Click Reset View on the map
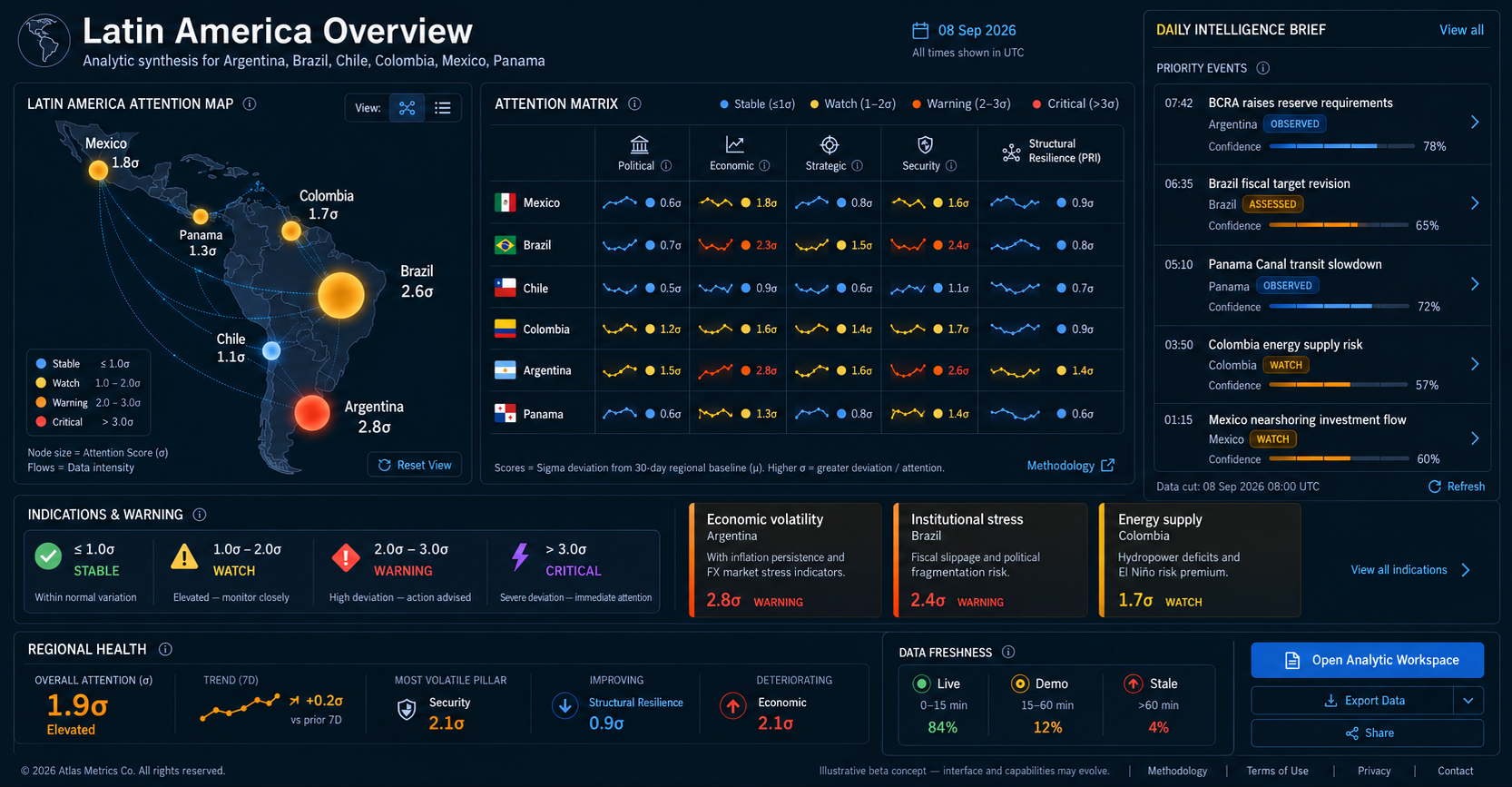 (x=415, y=465)
